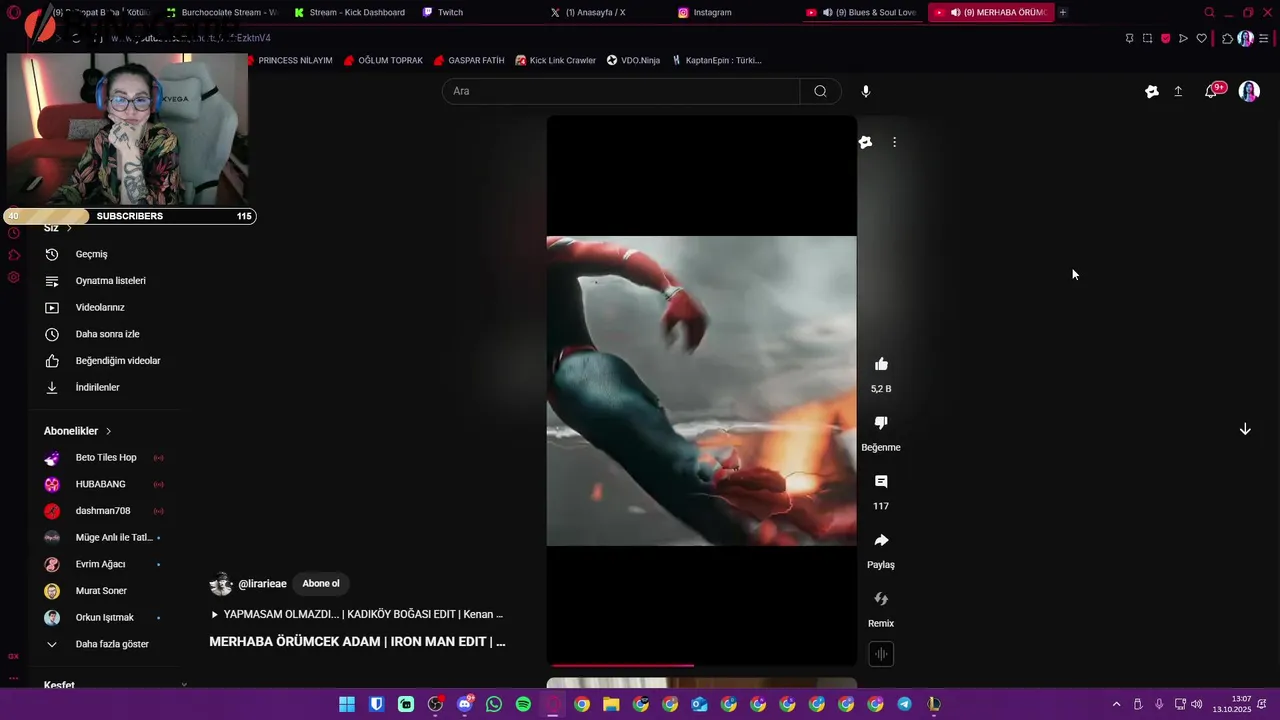
Task: Open the browser heart bookmarks icon
Action: (1202, 39)
